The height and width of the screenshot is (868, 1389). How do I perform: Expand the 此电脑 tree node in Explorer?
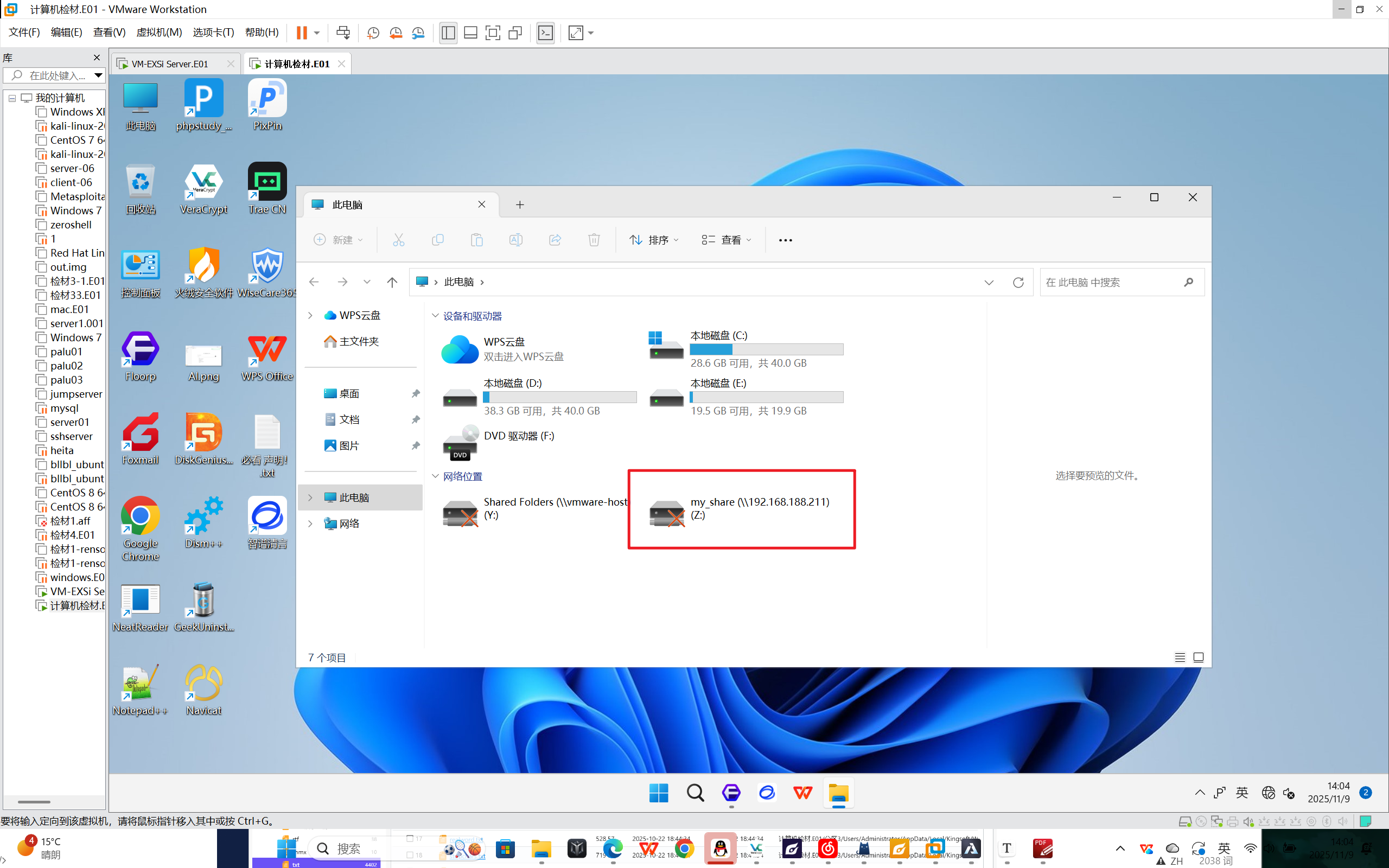click(x=310, y=497)
